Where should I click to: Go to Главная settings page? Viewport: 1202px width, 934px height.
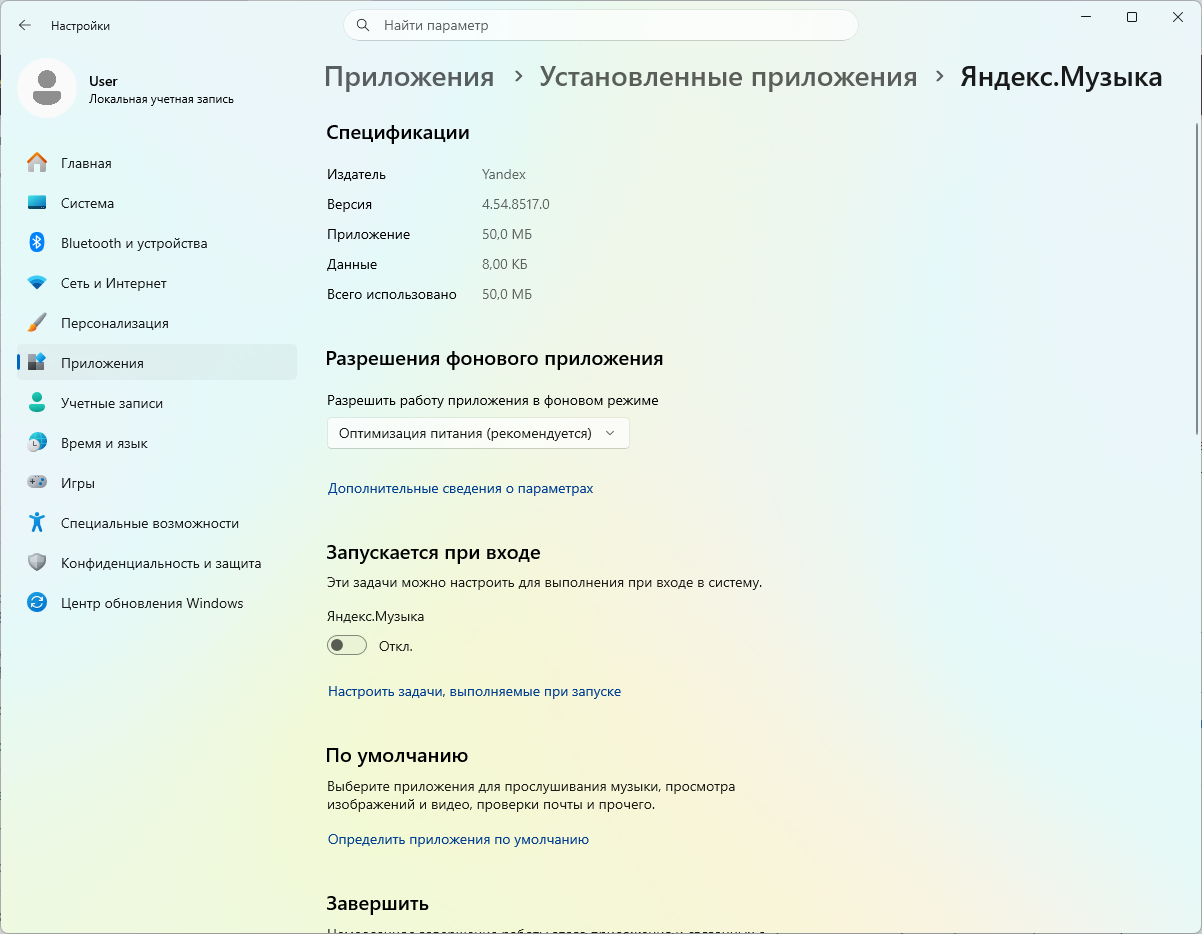point(157,163)
